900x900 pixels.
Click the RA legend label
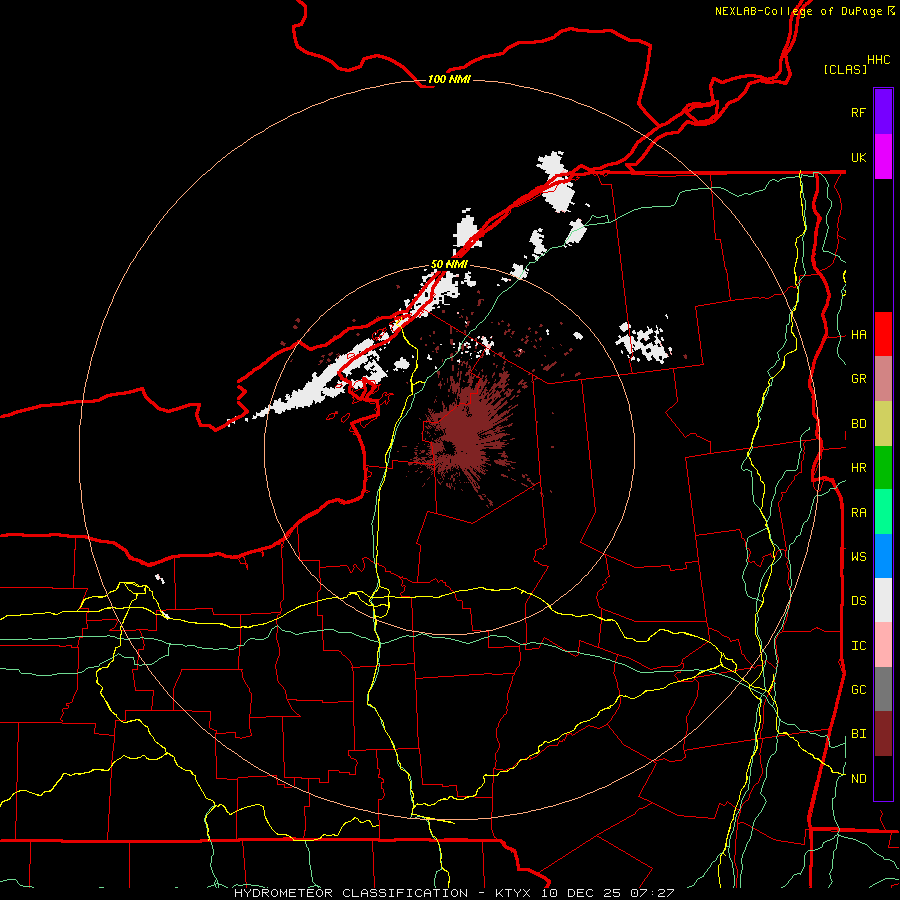pos(858,513)
